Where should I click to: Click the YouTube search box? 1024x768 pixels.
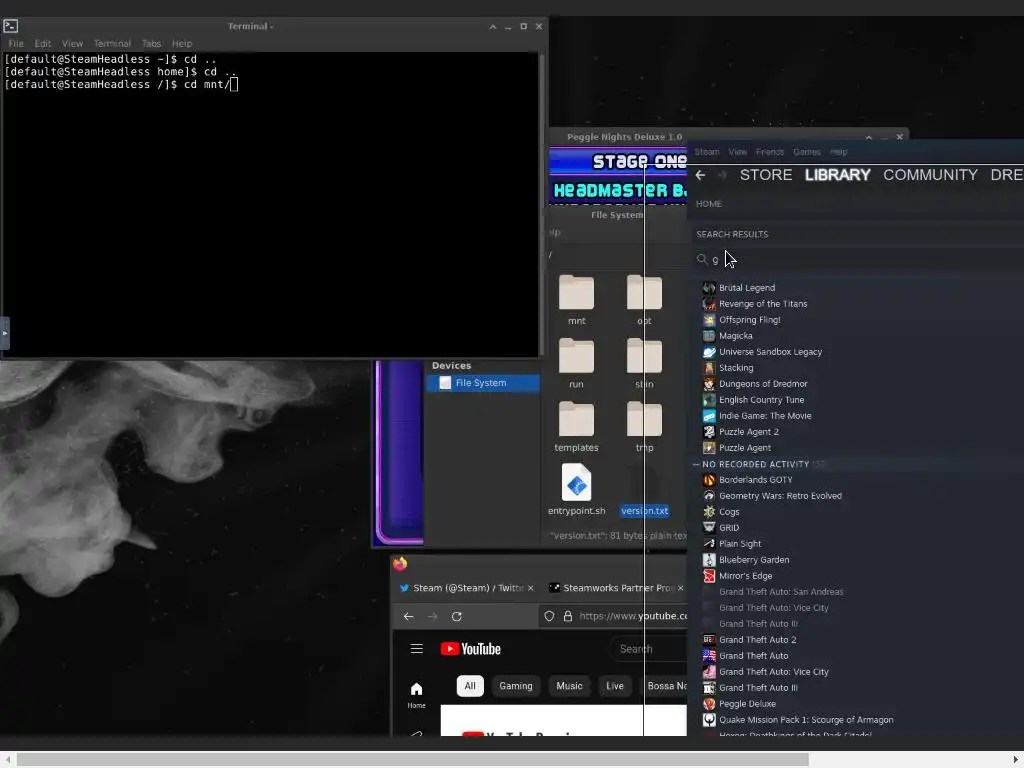[648, 649]
